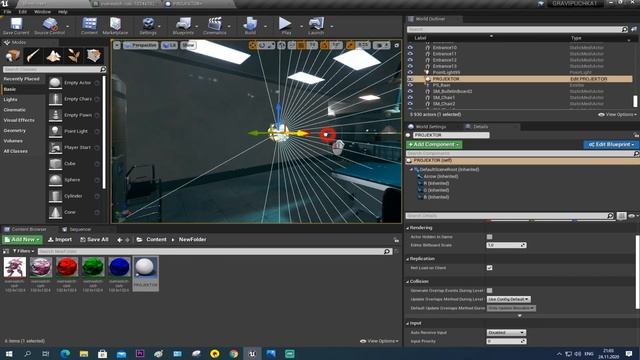Open Source Control from the toolbar
This screenshot has width=640, height=360.
coord(49,26)
